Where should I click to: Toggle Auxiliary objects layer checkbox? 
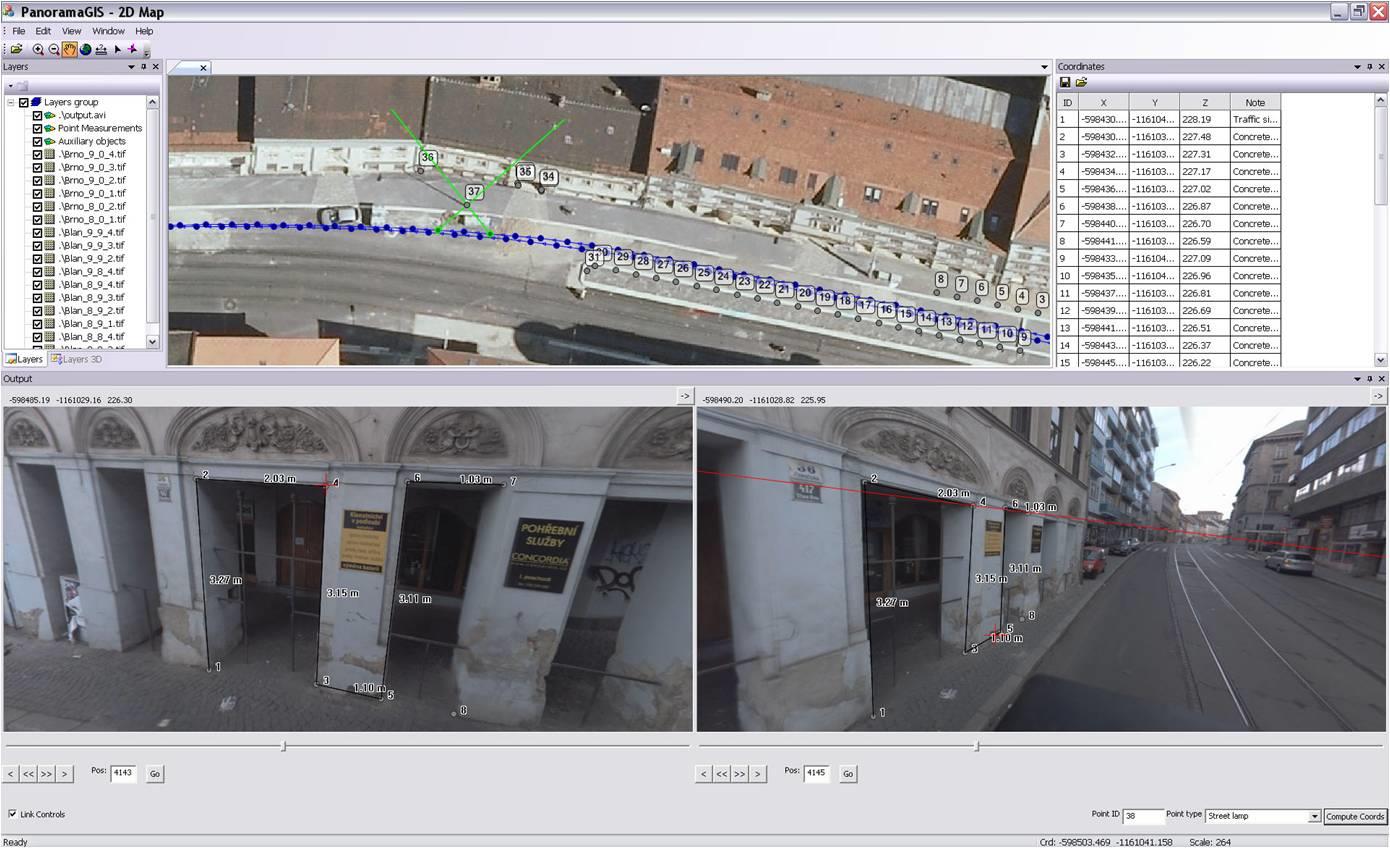(x=38, y=141)
